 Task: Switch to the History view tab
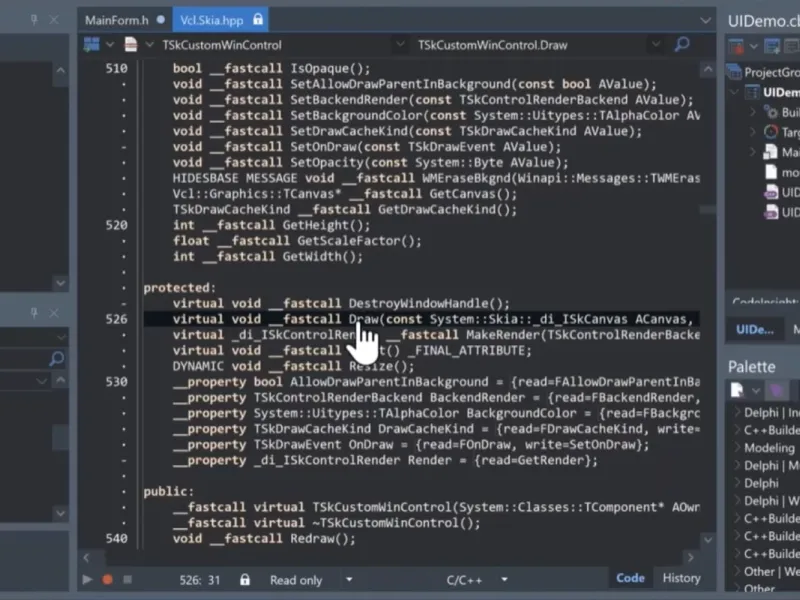pyautogui.click(x=681, y=578)
